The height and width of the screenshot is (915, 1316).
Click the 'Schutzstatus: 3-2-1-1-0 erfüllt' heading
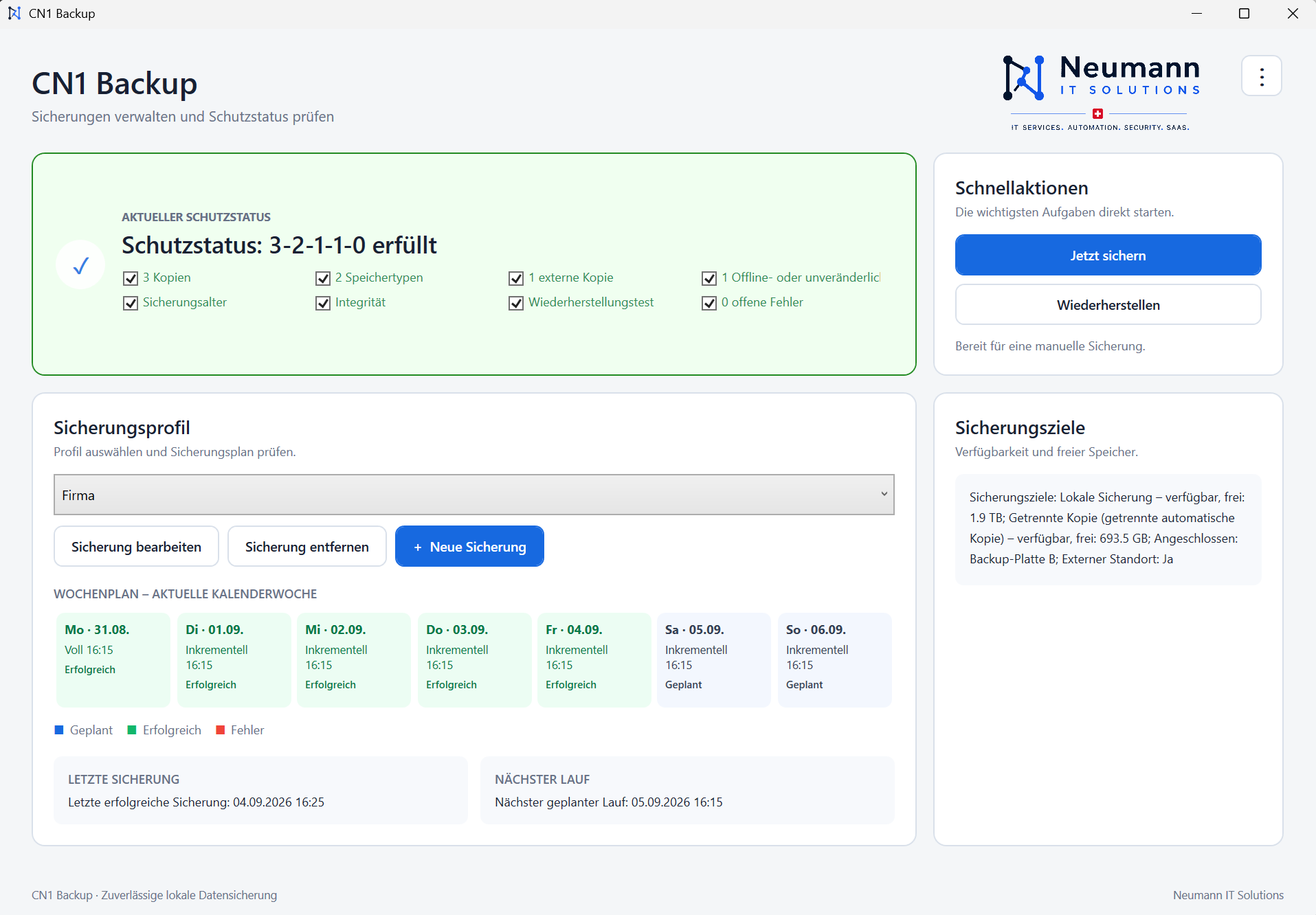tap(279, 245)
